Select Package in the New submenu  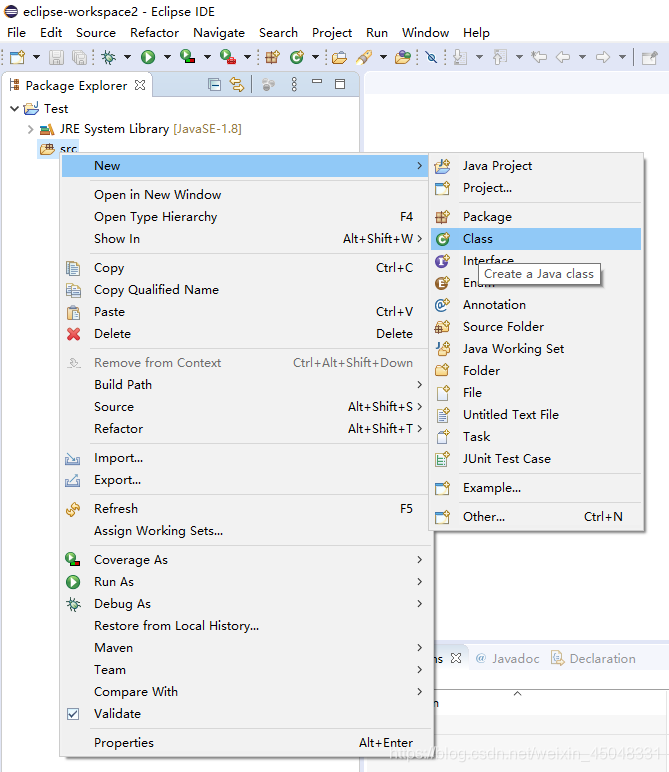pyautogui.click(x=536, y=217)
